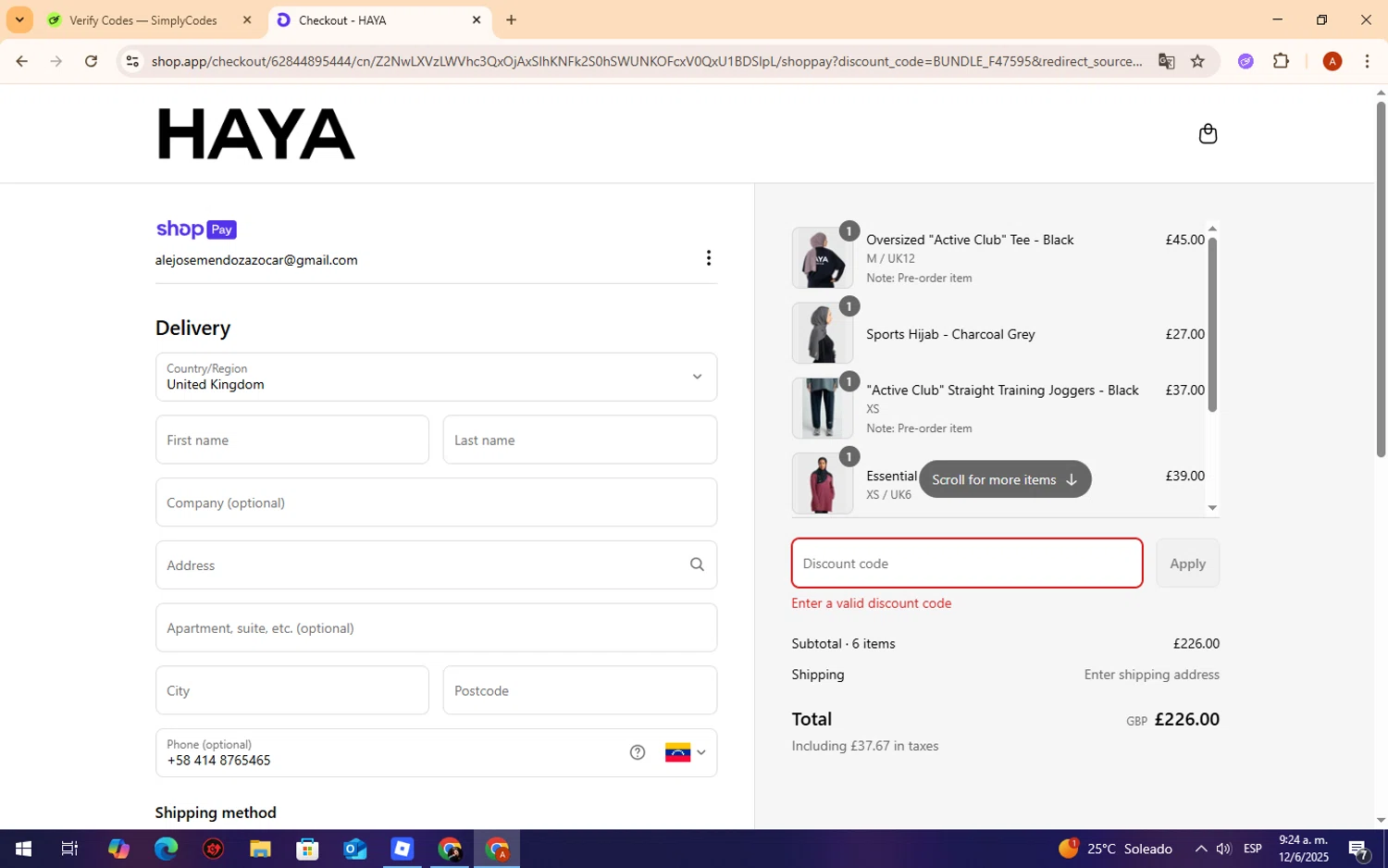This screenshot has height=868, width=1388.
Task: Click 'Enter shipping address' shipping text
Action: [1152, 675]
